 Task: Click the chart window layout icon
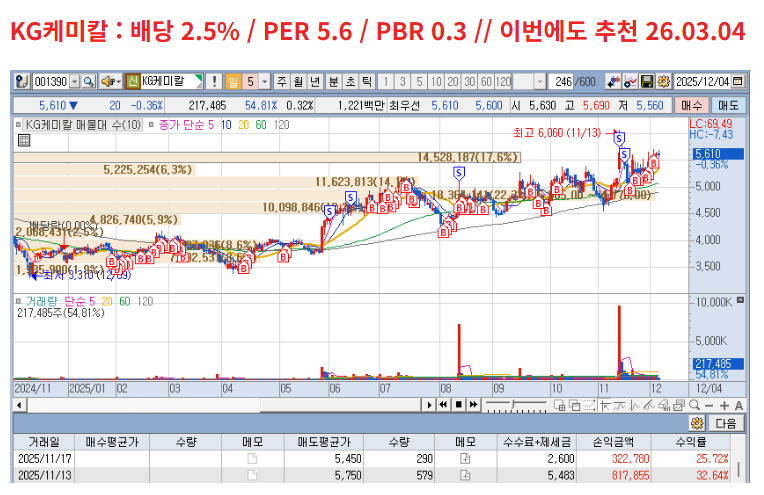point(679,405)
